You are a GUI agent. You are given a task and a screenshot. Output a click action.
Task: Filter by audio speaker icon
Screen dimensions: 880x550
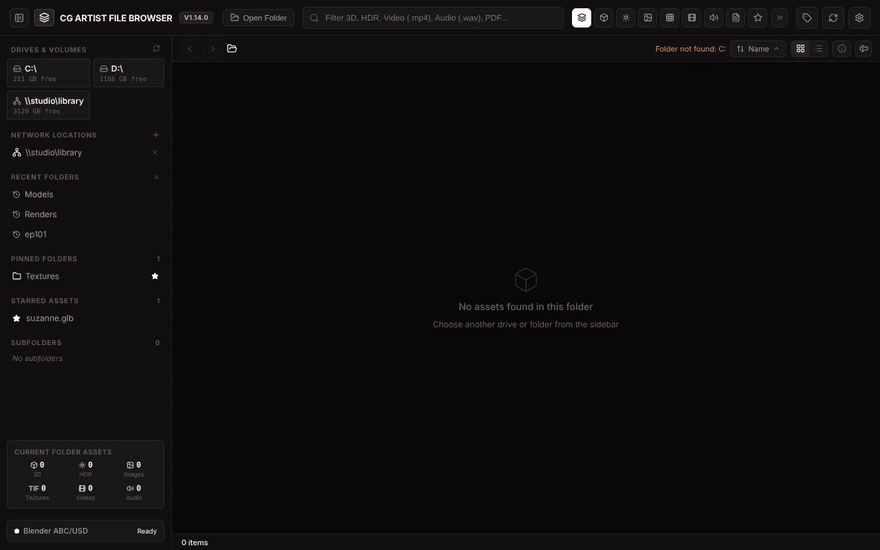(713, 17)
